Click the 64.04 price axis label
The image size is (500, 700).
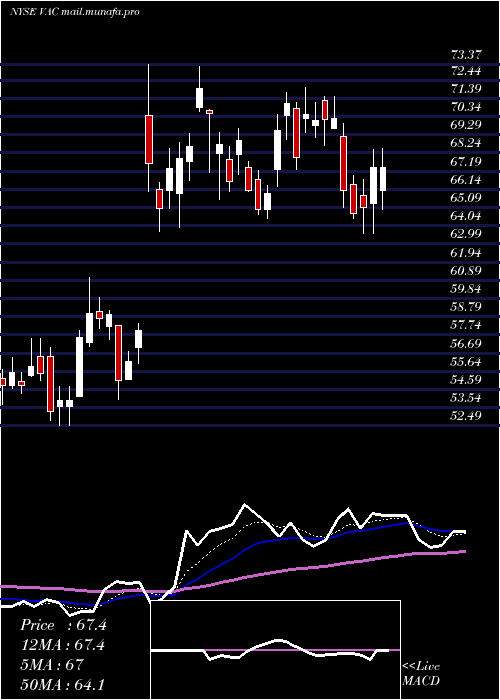click(x=467, y=216)
